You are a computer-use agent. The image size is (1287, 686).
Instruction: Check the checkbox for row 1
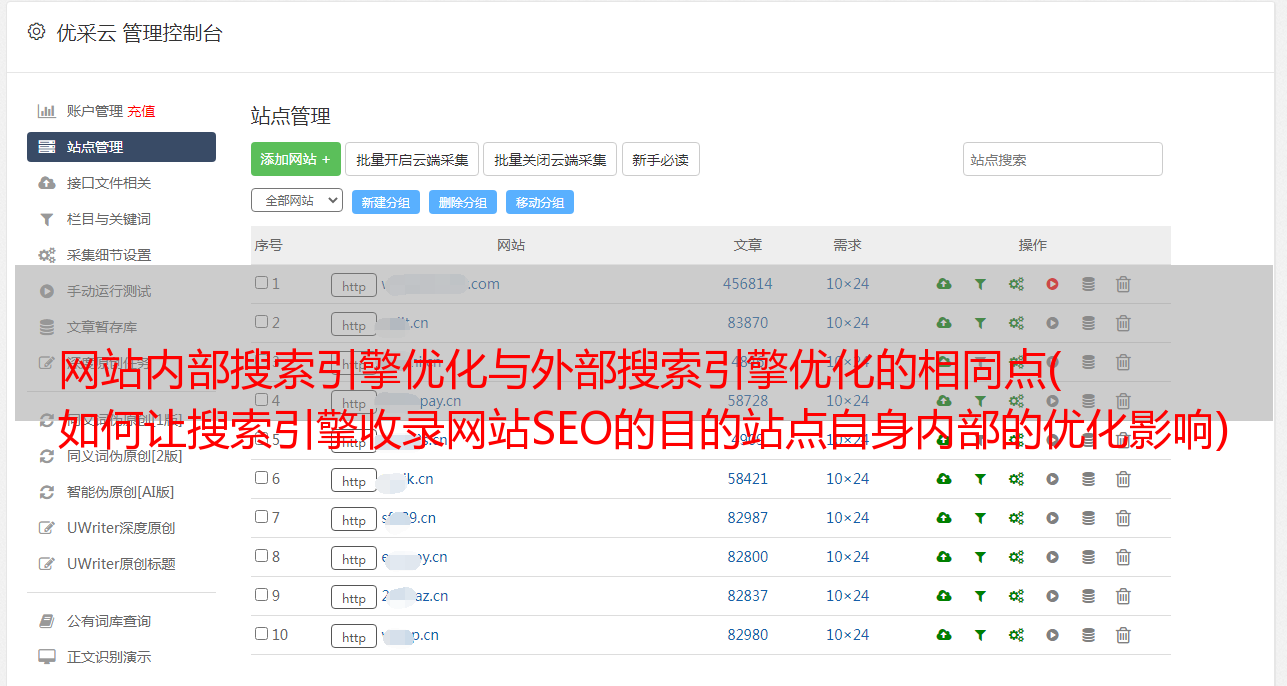(x=261, y=283)
